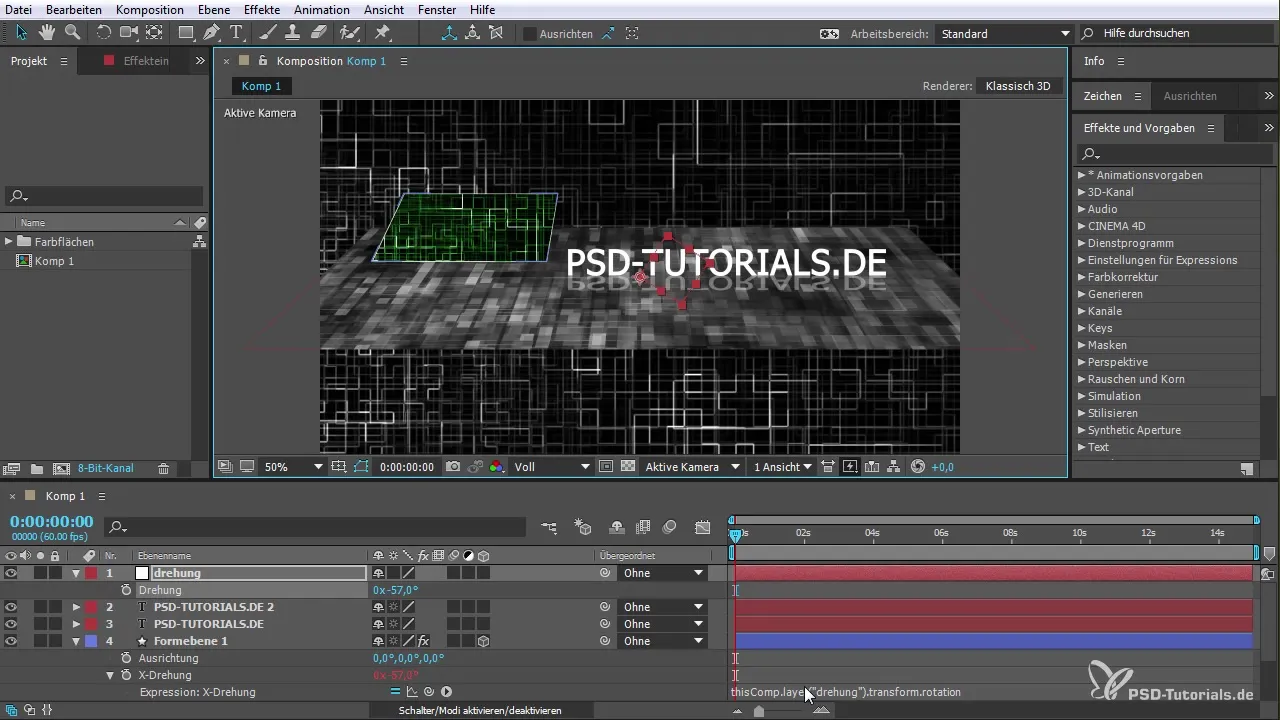The image size is (1280, 720).
Task: Select the Puppet Pin tool
Action: [x=382, y=32]
